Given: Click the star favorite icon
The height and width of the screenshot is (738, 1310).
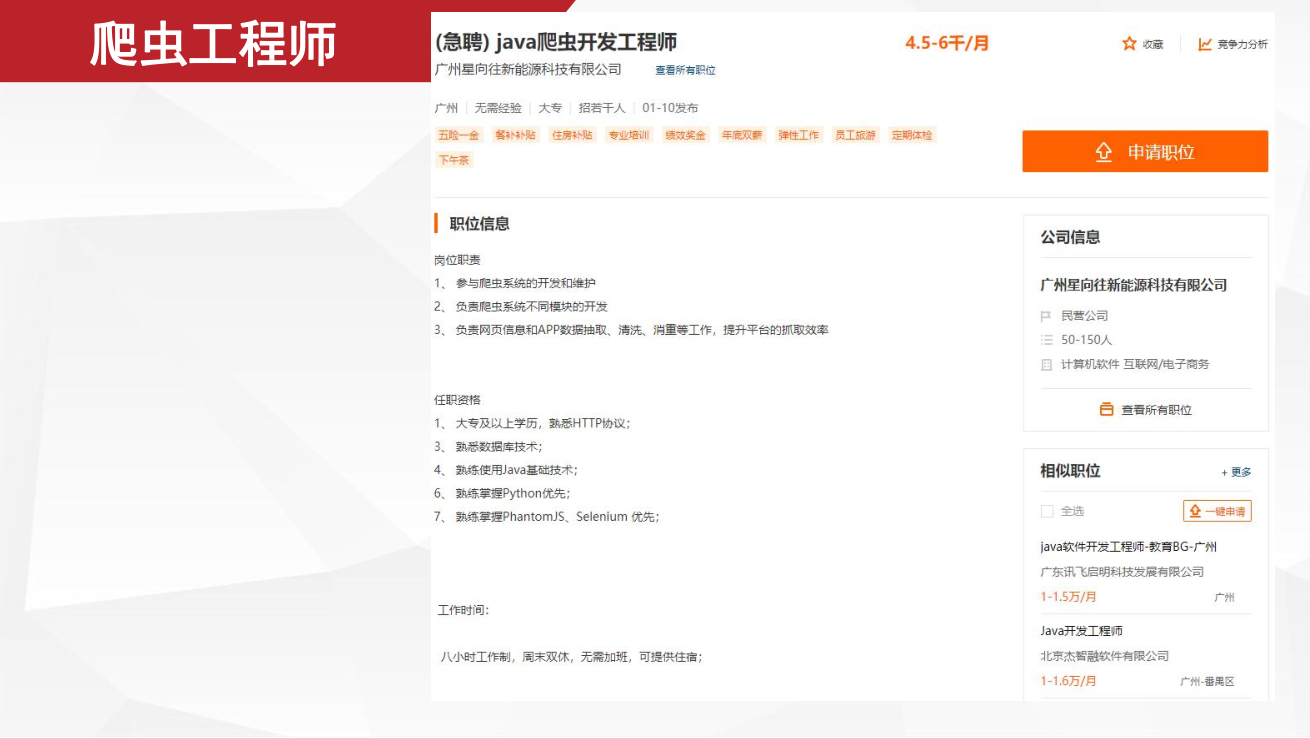Looking at the screenshot, I should click(1129, 44).
